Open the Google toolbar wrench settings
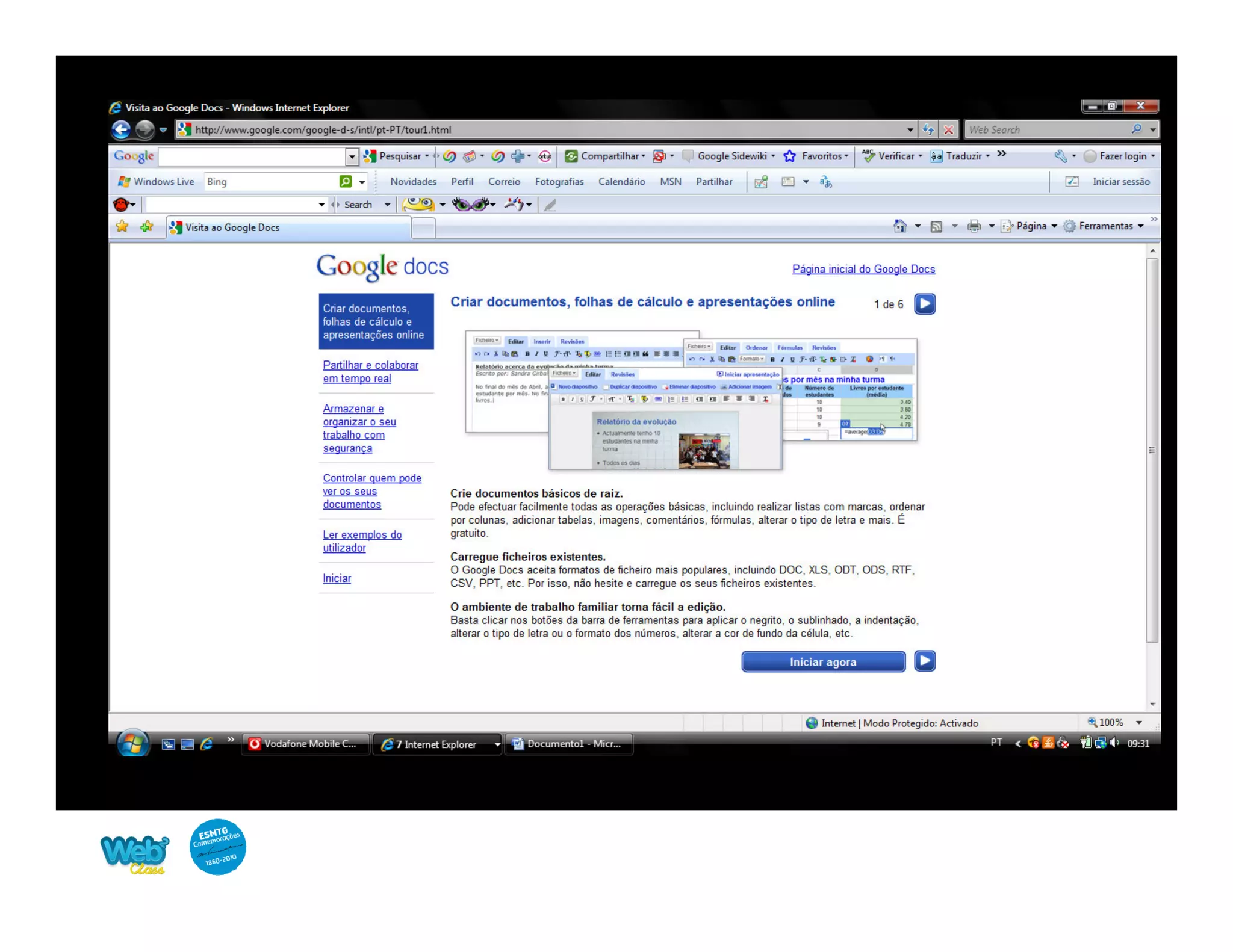Screen dimensions: 1233x952 pos(1060,156)
